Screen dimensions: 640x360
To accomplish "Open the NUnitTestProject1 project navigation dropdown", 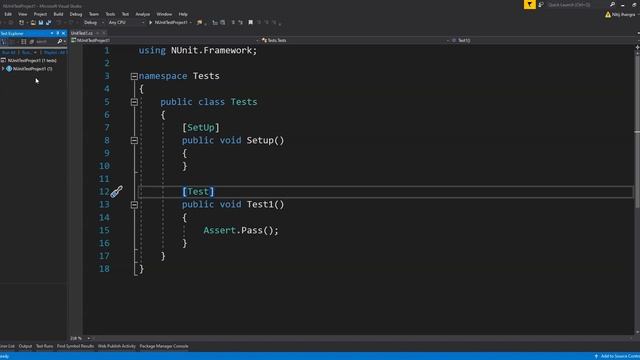I will coord(165,40).
